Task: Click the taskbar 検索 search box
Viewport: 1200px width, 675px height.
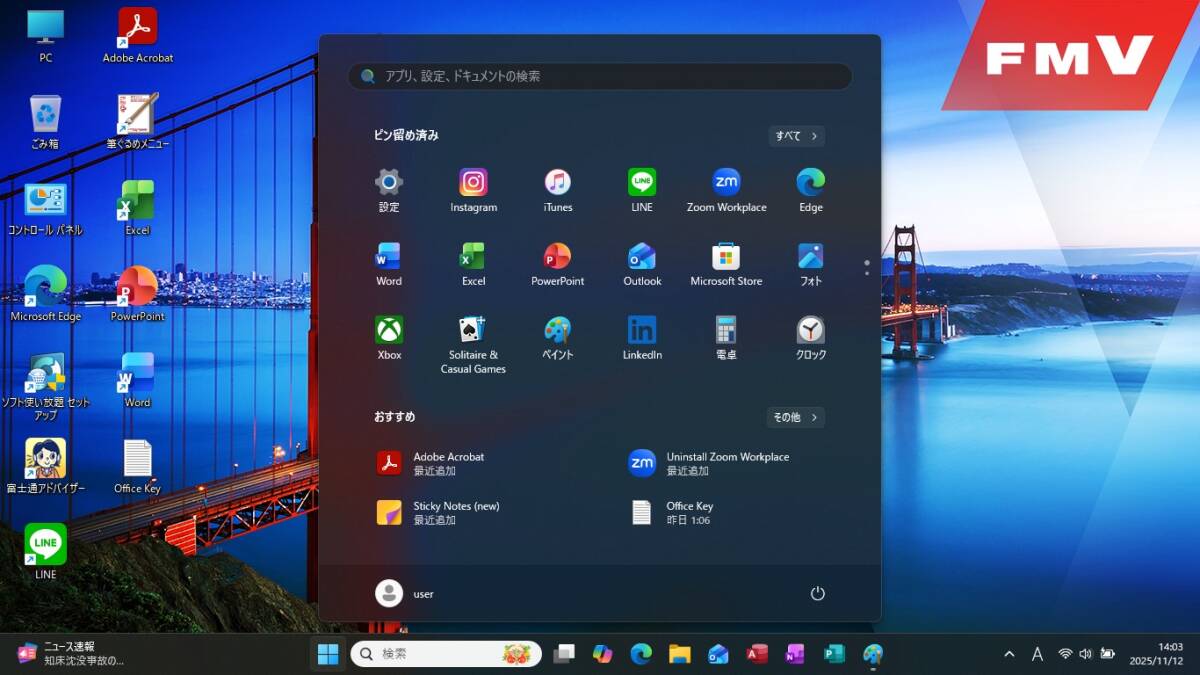Action: click(x=446, y=654)
